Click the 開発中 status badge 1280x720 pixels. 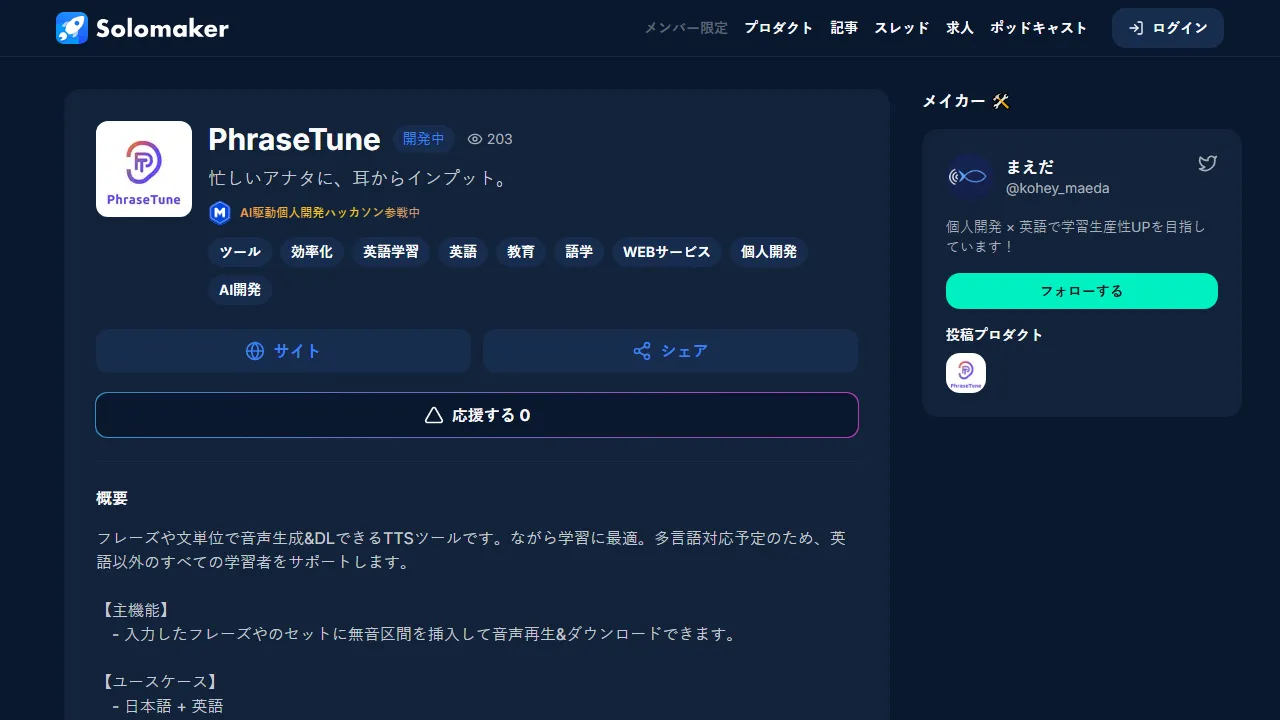(x=424, y=139)
